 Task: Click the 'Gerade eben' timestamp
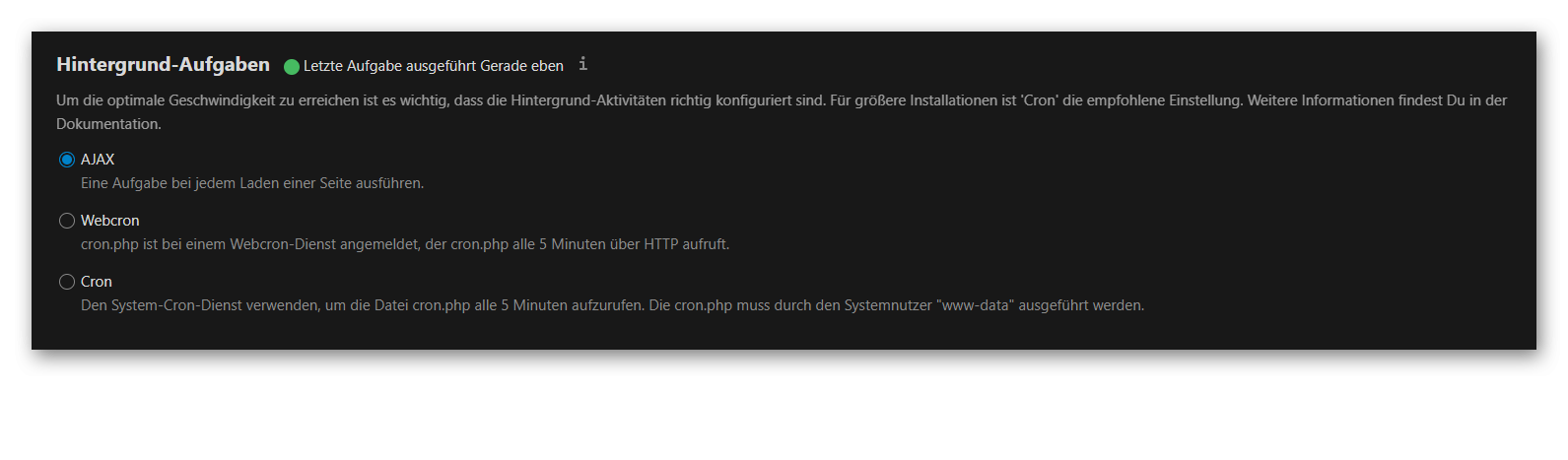click(x=522, y=66)
